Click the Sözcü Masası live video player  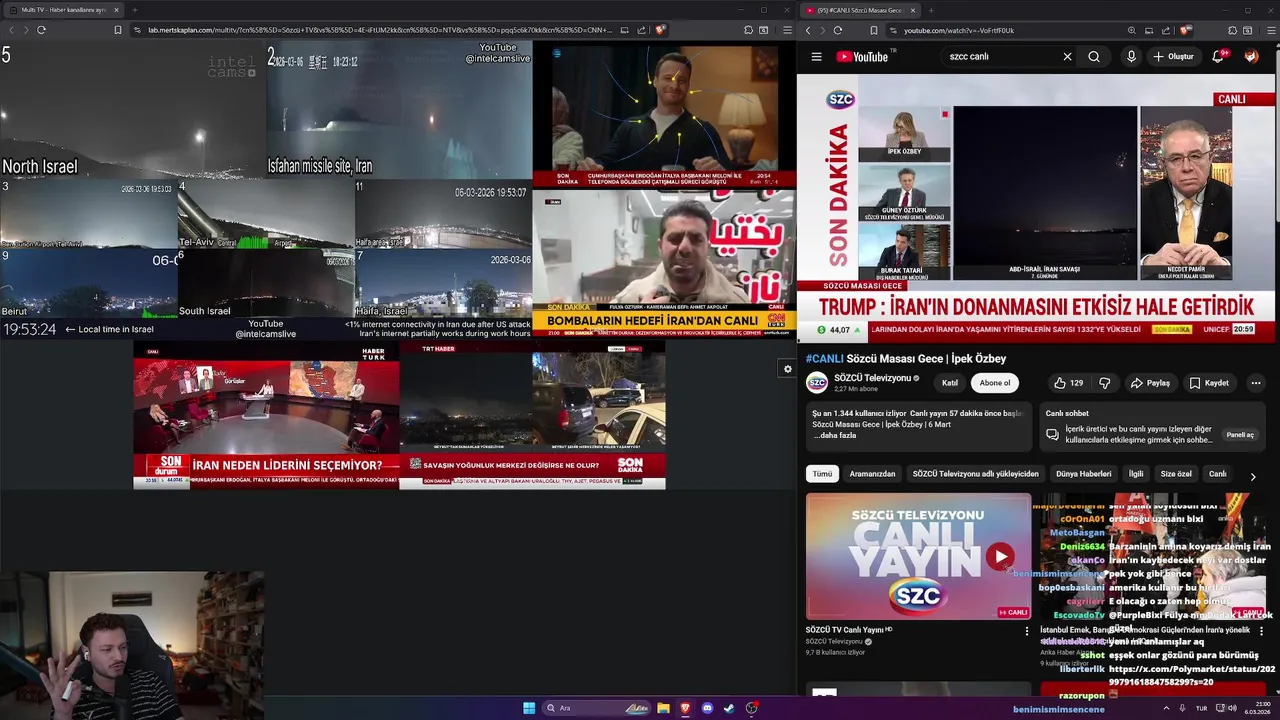tap(1036, 208)
